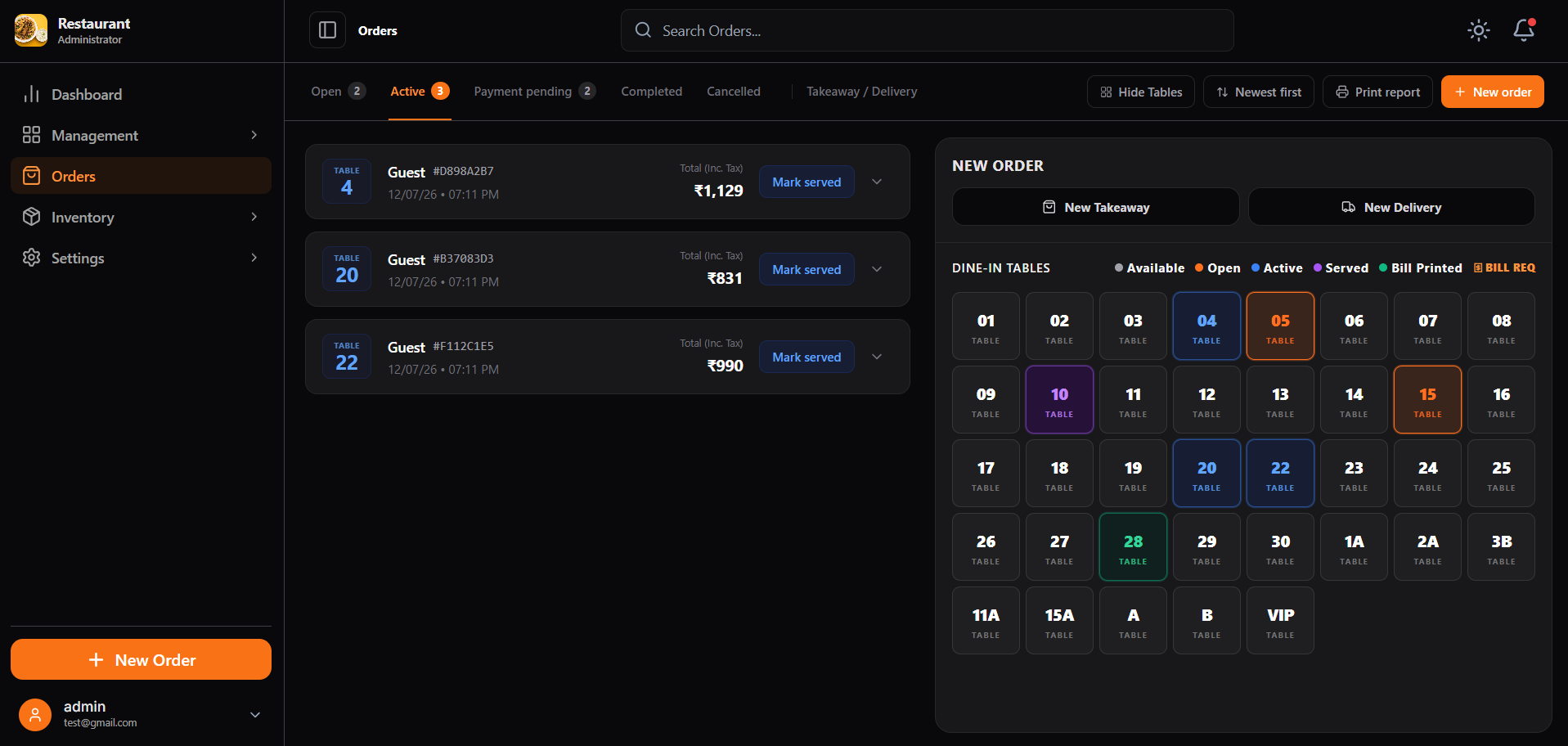Click the New Delivery truck icon
The width and height of the screenshot is (1568, 746).
click(1349, 207)
